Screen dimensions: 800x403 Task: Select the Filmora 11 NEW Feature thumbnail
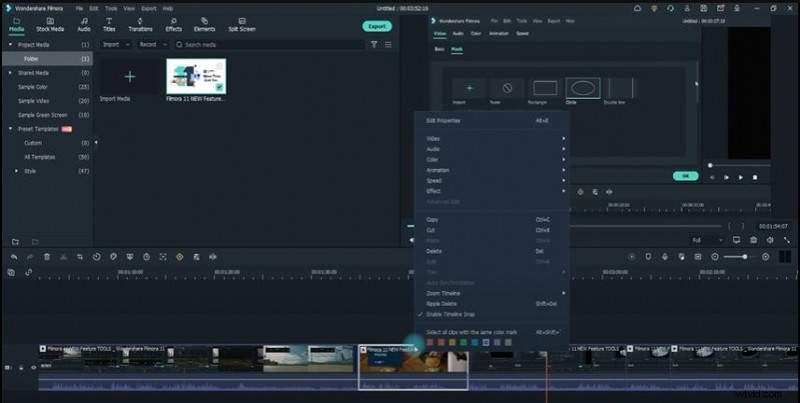point(196,77)
